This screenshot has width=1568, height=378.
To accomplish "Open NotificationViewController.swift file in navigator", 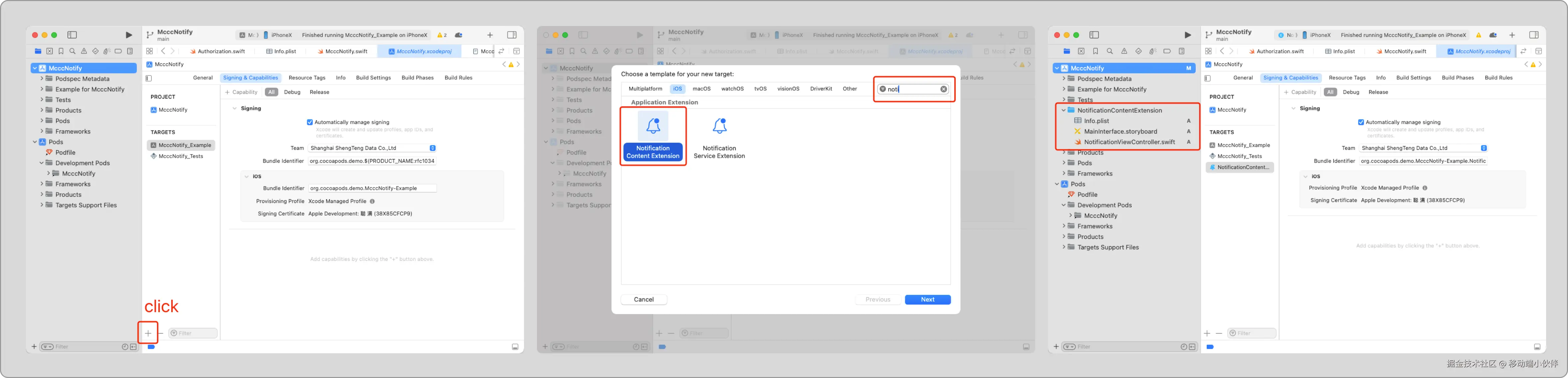I will point(1129,142).
